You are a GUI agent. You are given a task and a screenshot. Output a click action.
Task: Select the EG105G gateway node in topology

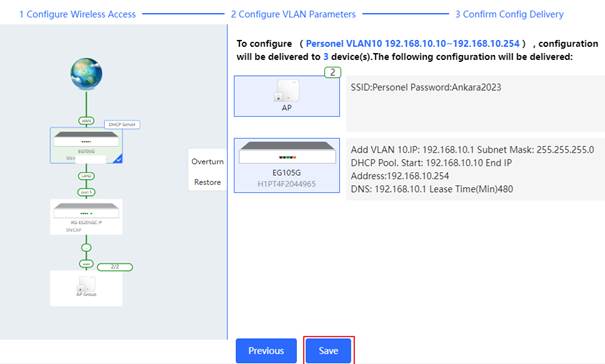86,146
